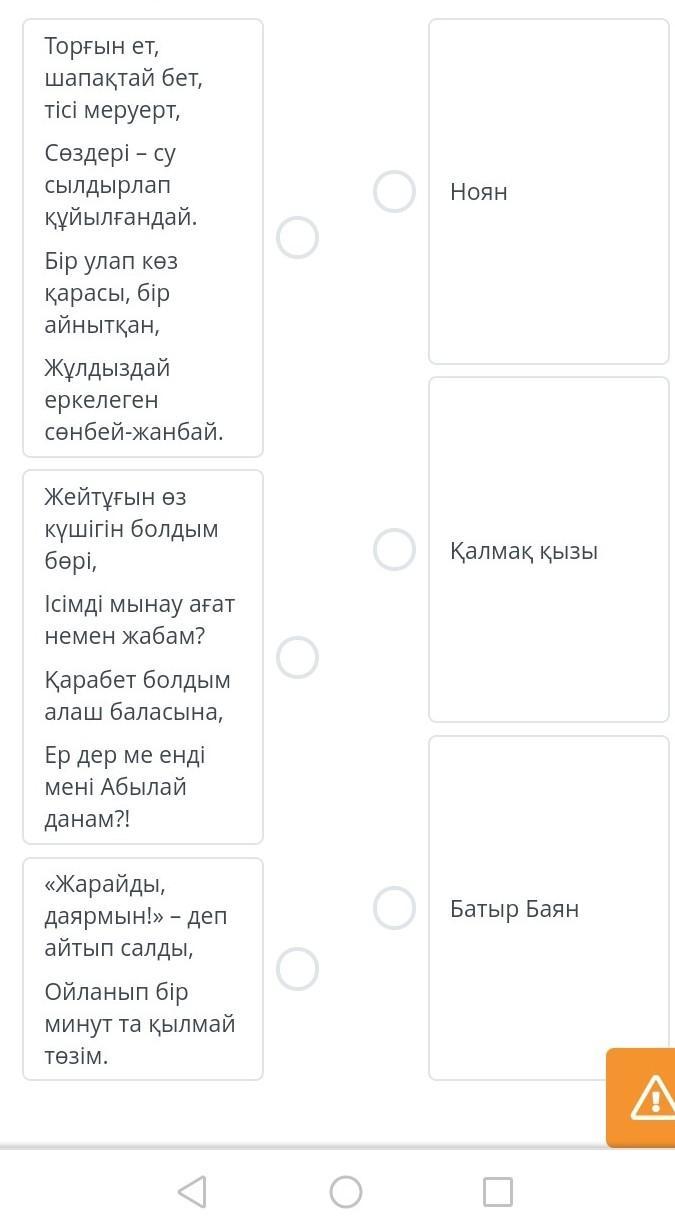Select the connector circle beside "Торғын ет" verse
The height and width of the screenshot is (1227, 675).
pos(297,238)
